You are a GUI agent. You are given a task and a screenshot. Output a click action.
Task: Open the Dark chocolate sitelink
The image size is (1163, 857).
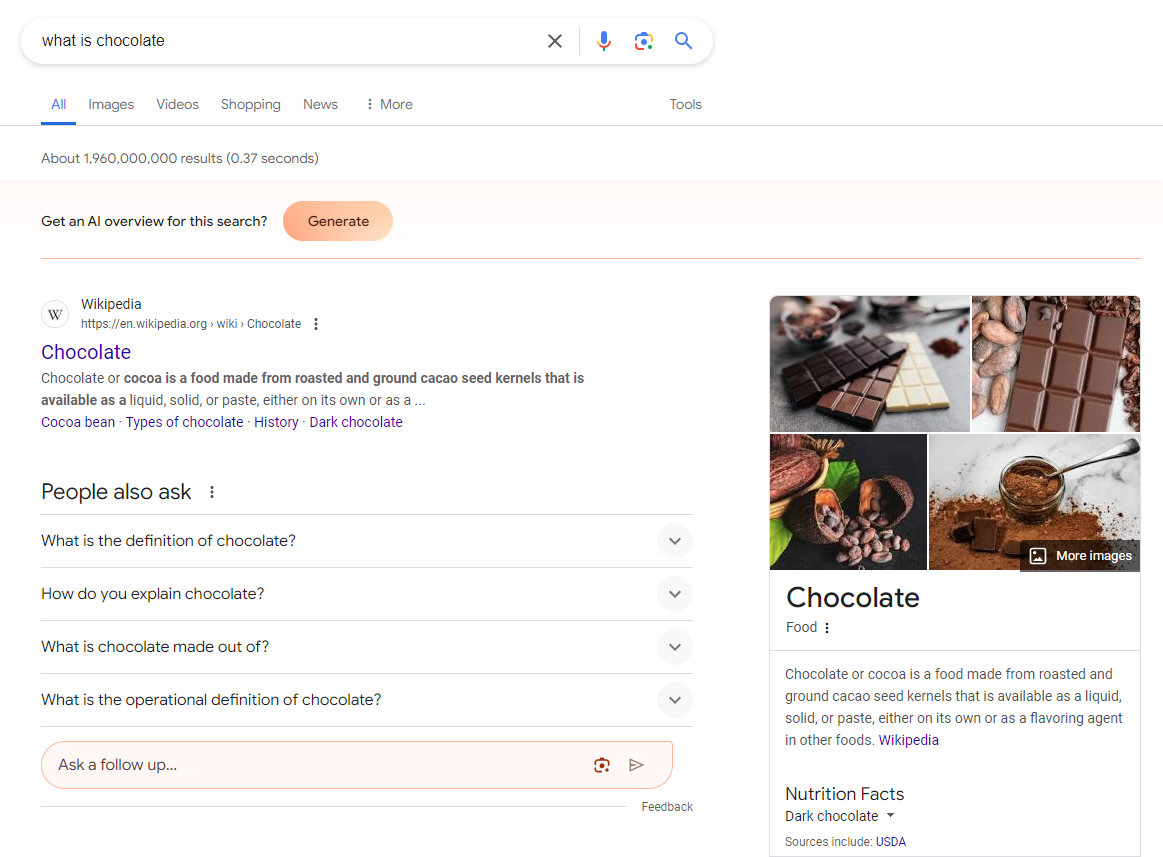point(356,422)
